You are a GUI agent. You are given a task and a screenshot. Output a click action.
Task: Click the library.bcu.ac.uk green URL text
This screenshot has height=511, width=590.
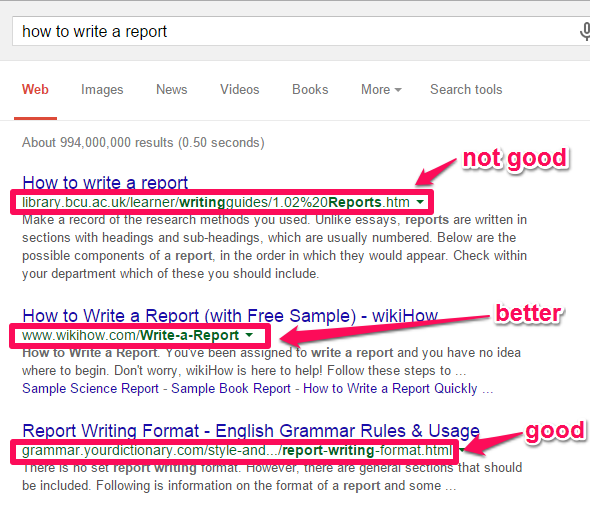pos(216,202)
